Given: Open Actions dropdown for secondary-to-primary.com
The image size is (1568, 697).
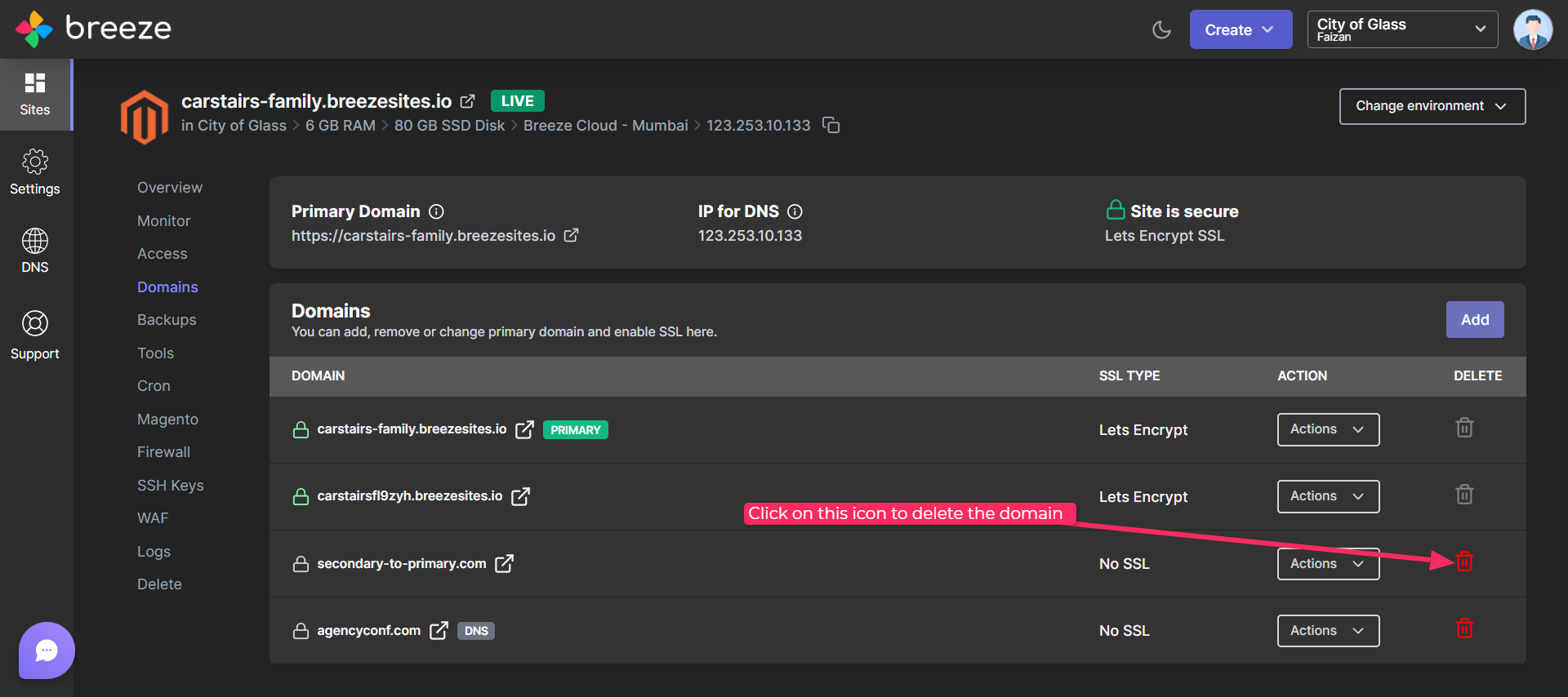Looking at the screenshot, I should 1328,564.
